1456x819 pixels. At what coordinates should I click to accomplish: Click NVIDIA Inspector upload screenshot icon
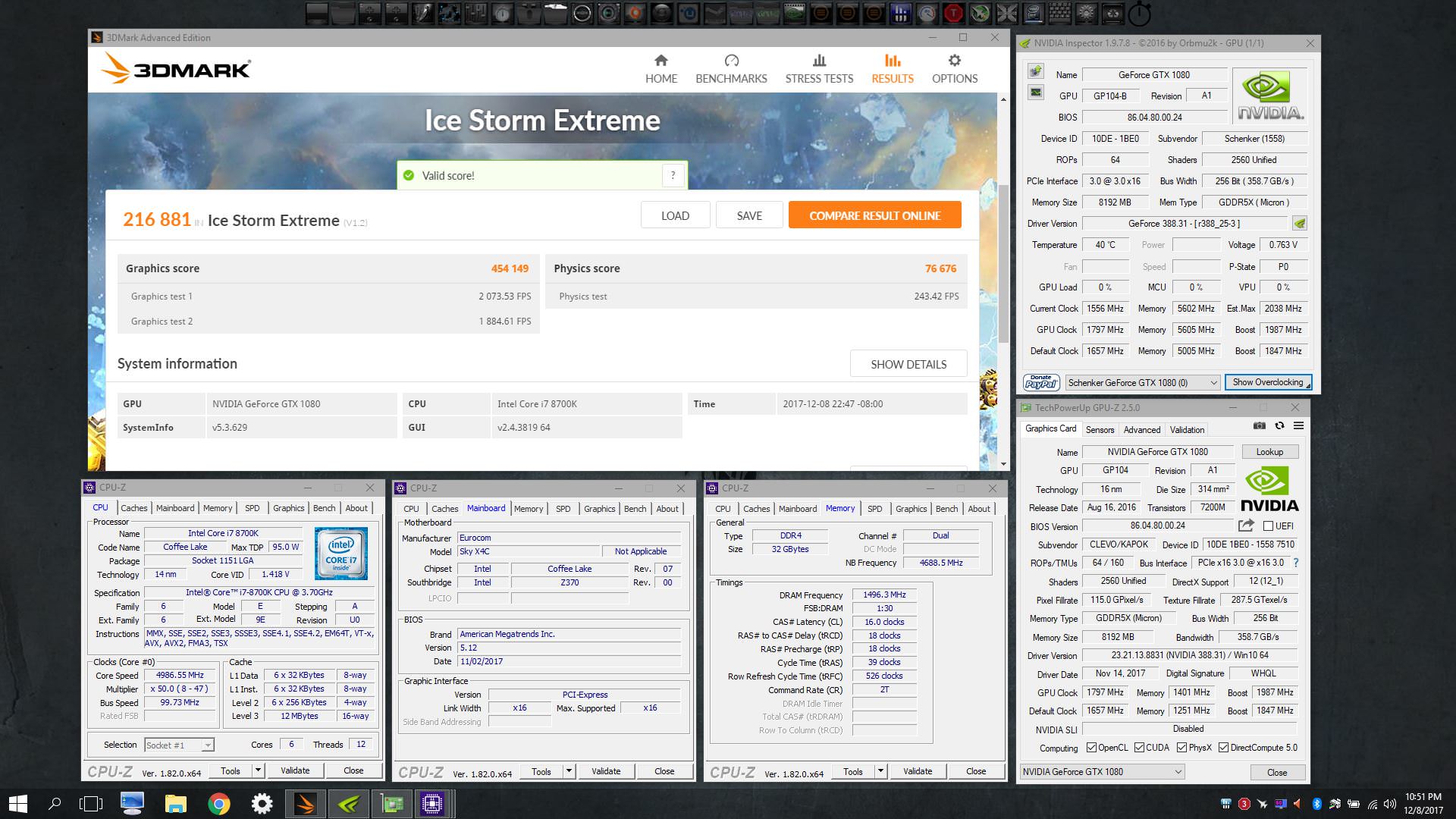tap(1035, 71)
